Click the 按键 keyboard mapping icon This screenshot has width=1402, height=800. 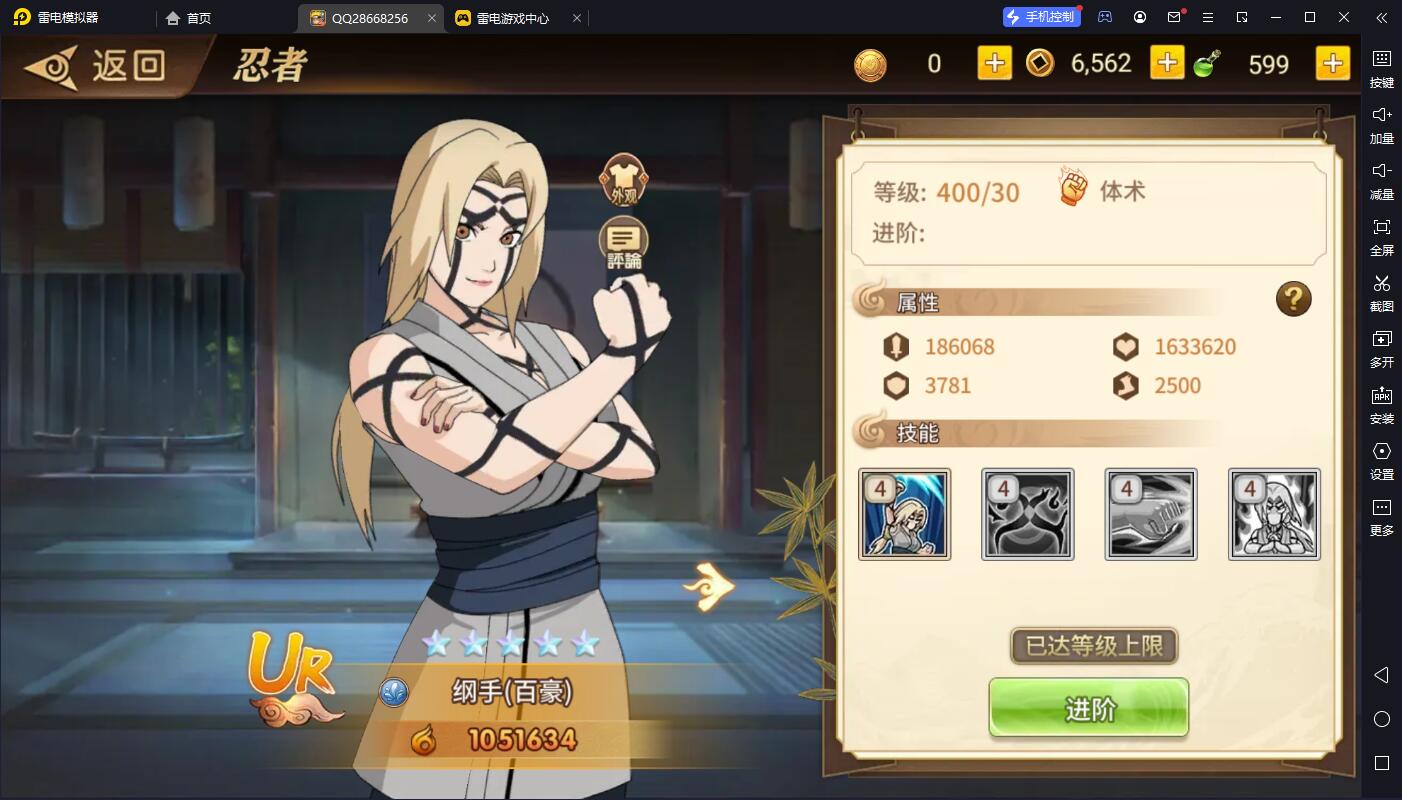tap(1381, 68)
